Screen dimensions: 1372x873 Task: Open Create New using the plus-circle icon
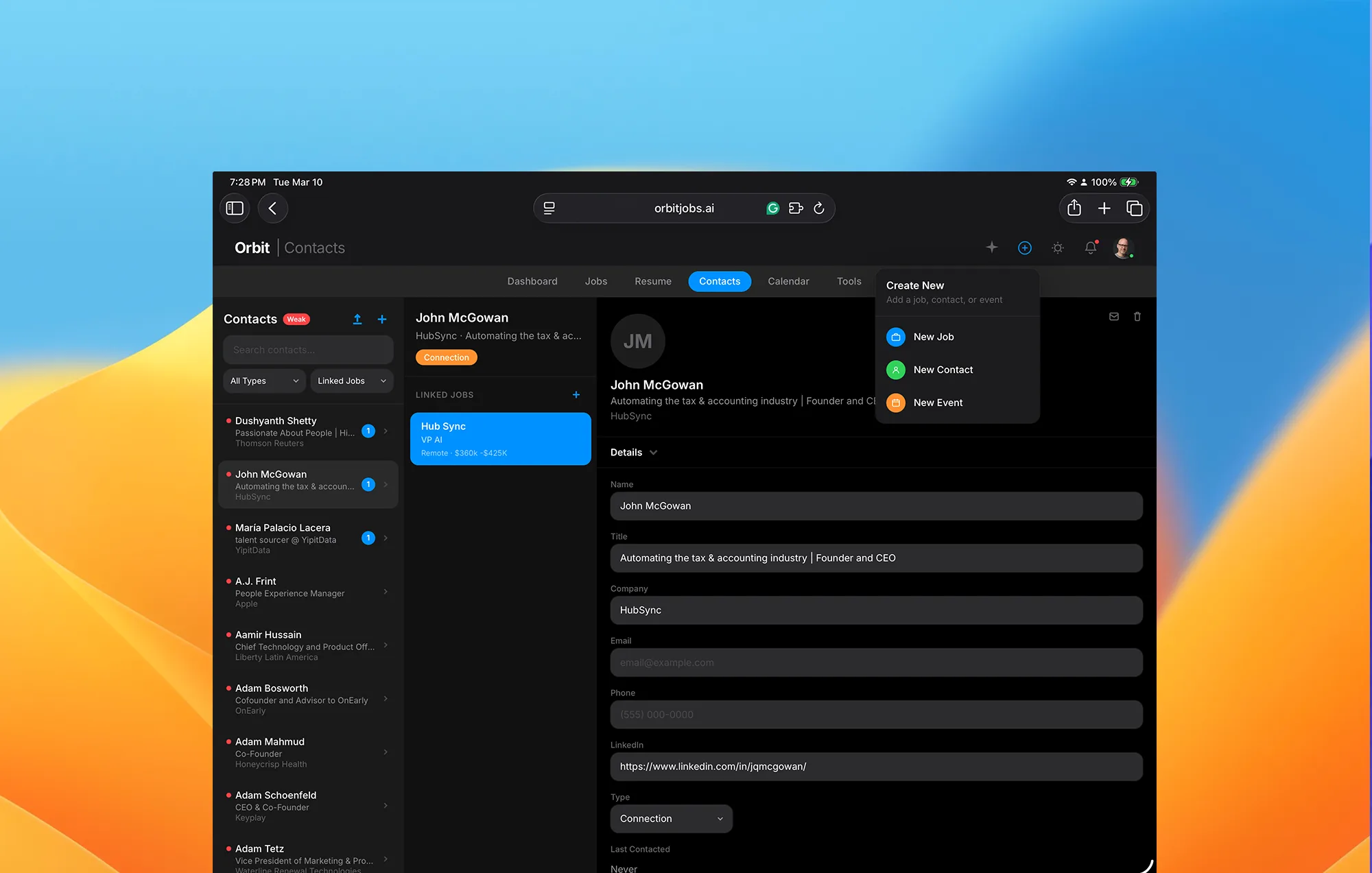(1024, 248)
